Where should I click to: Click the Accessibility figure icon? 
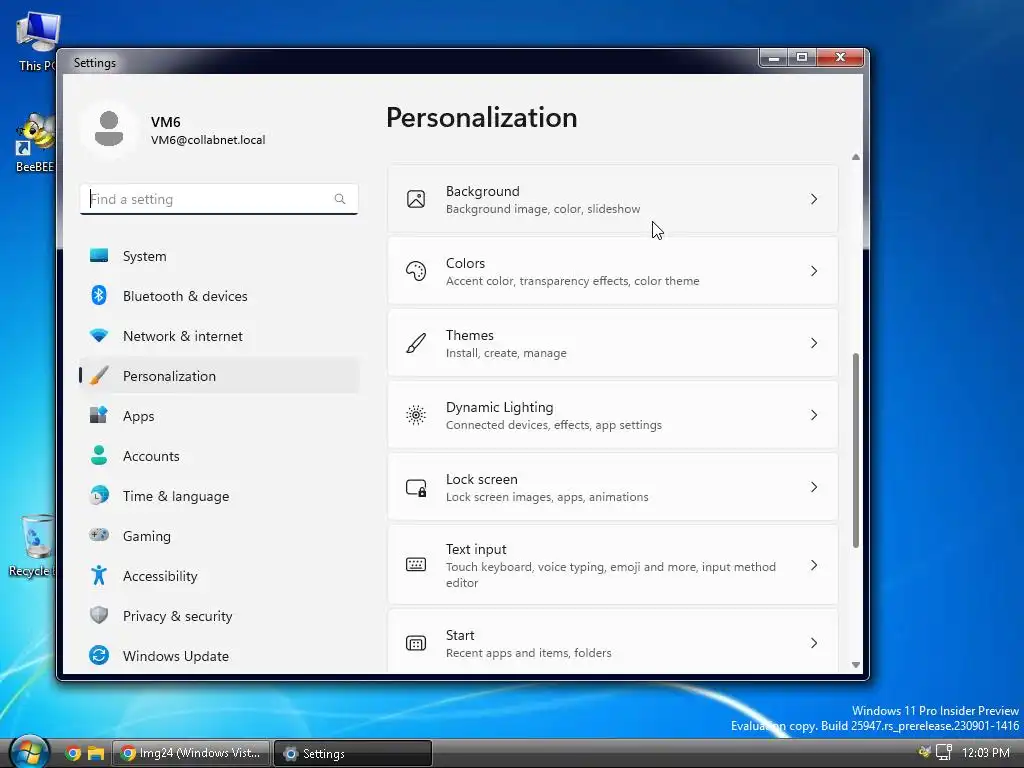(x=99, y=575)
